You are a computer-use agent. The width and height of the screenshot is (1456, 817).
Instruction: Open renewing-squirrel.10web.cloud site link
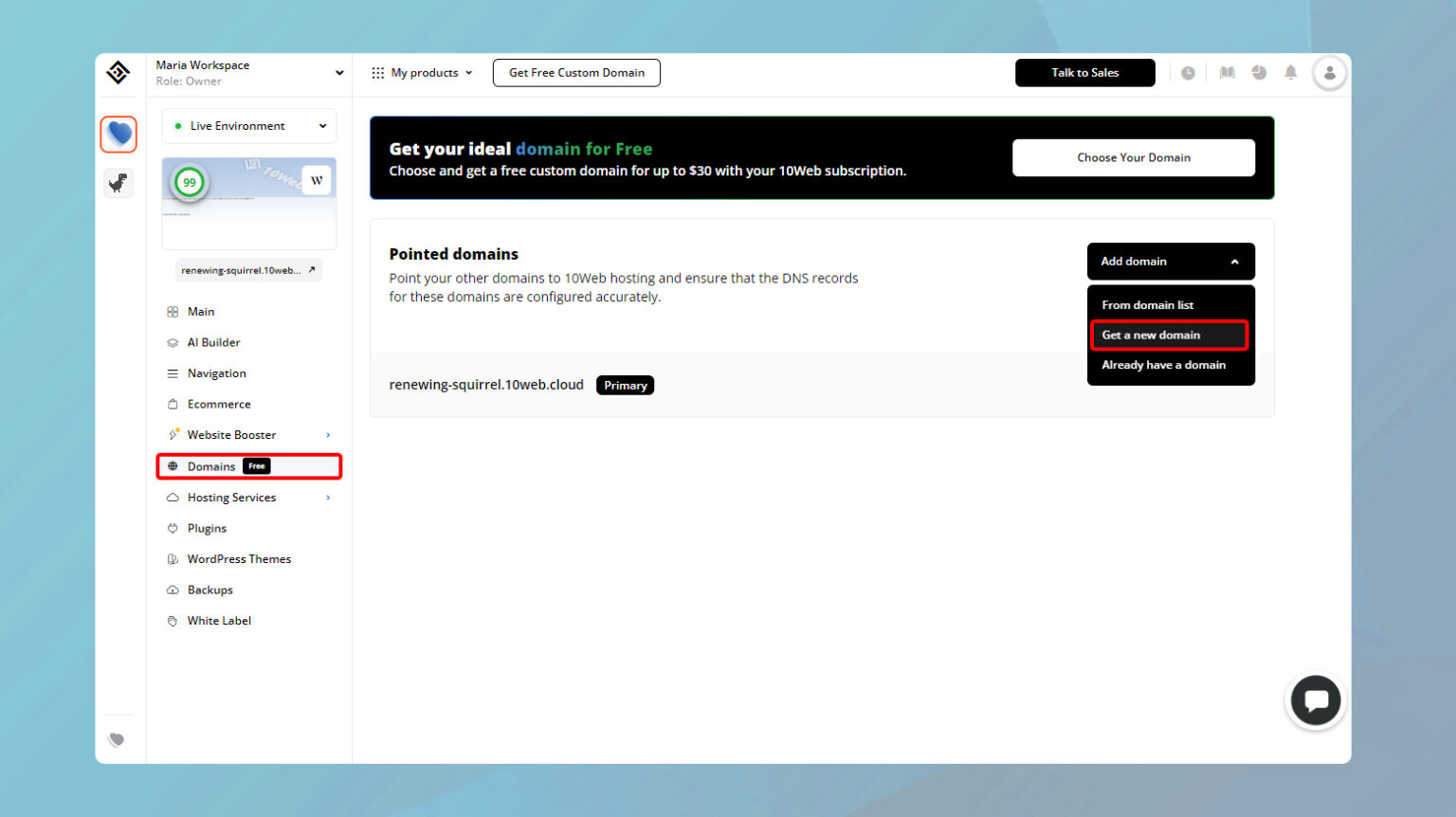pyautogui.click(x=248, y=269)
